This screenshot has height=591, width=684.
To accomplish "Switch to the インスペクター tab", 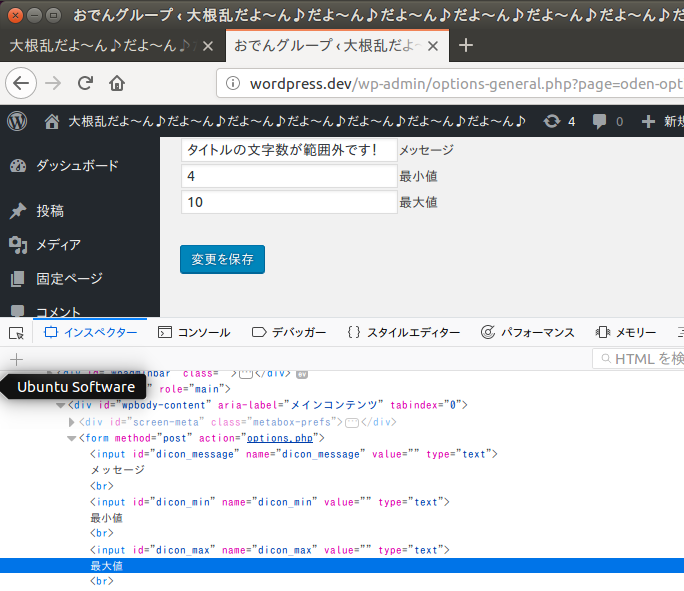I will tap(90, 333).
